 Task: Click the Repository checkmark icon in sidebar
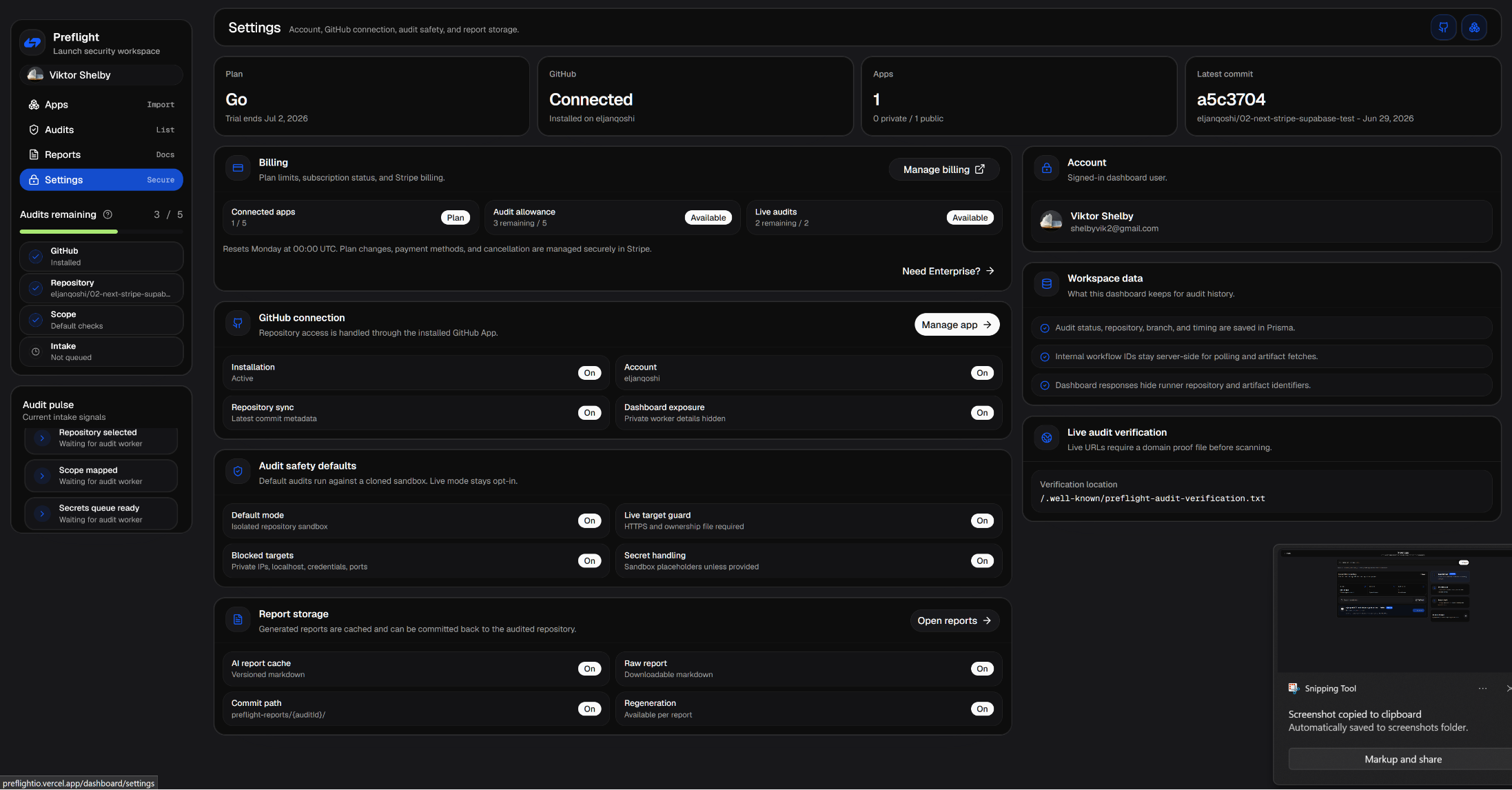click(36, 288)
